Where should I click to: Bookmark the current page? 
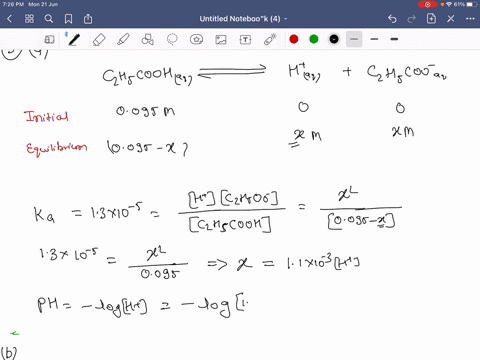point(68,19)
